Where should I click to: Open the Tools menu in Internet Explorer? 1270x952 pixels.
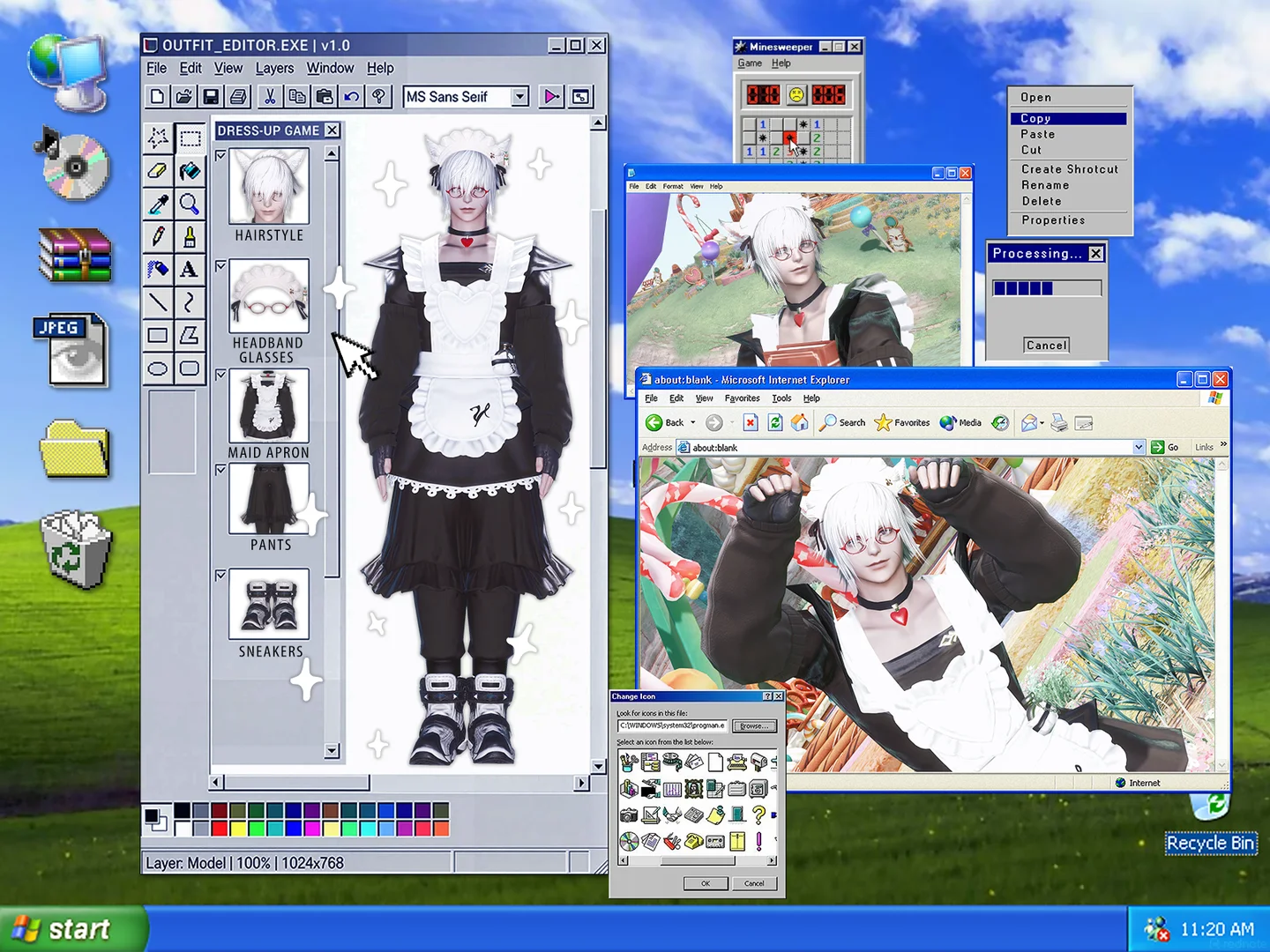[781, 398]
